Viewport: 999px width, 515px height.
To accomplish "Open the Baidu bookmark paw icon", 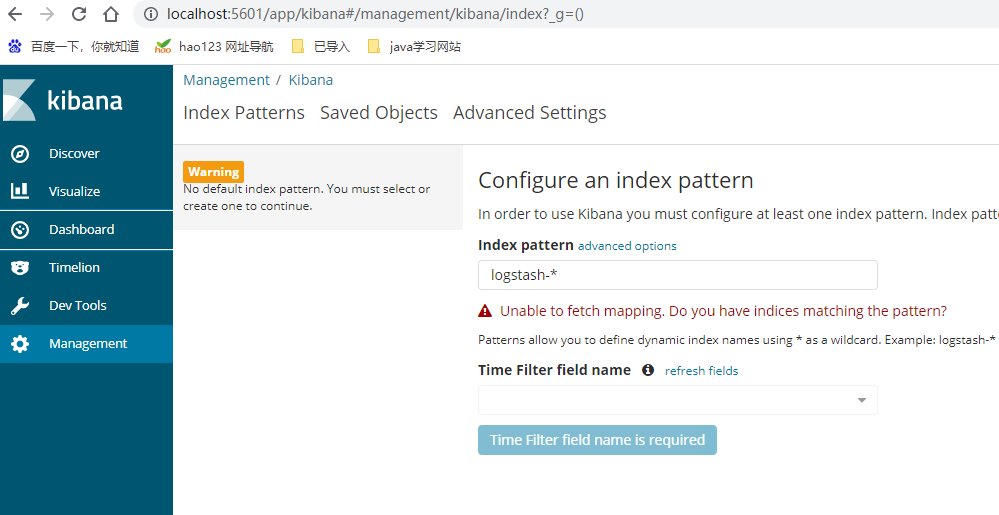I will 15,47.
